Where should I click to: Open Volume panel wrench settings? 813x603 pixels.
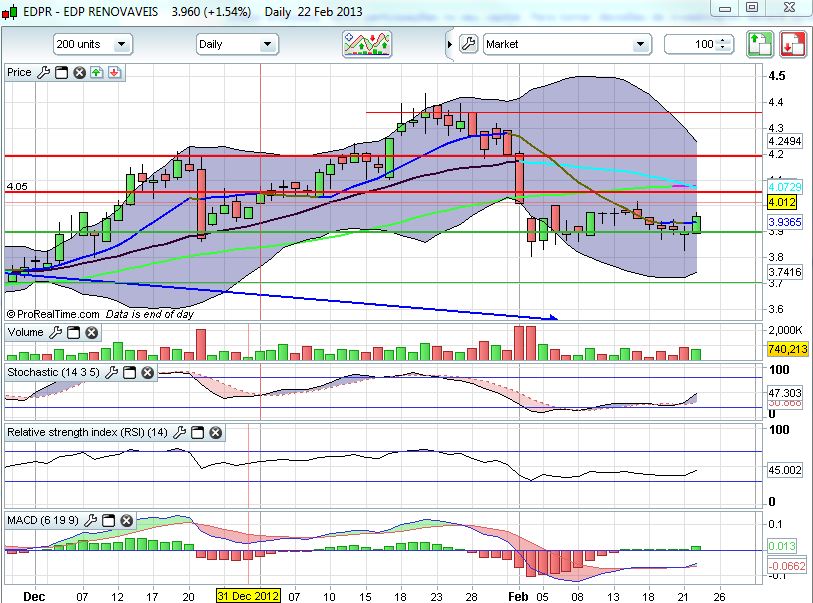coord(55,333)
